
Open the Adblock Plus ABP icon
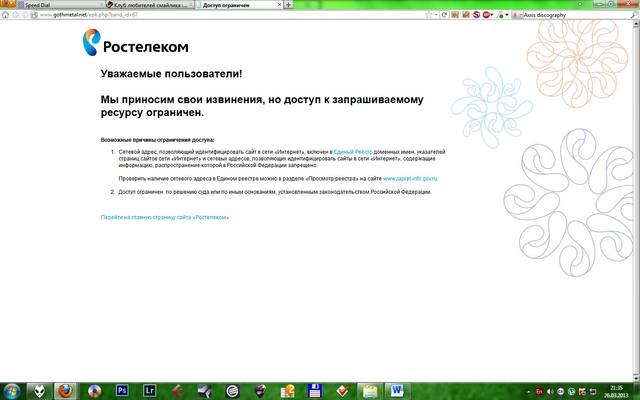486,15
